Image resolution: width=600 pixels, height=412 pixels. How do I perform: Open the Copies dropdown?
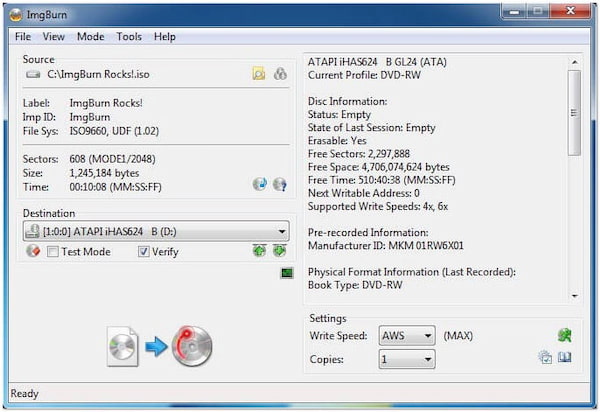(427, 359)
